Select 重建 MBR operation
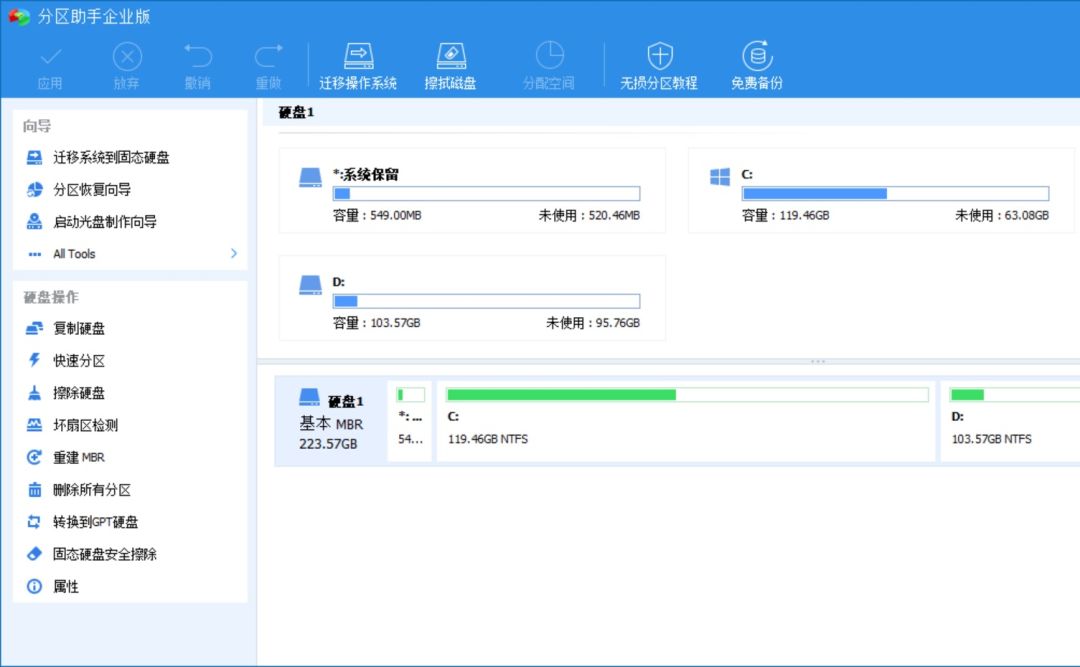 (65, 457)
